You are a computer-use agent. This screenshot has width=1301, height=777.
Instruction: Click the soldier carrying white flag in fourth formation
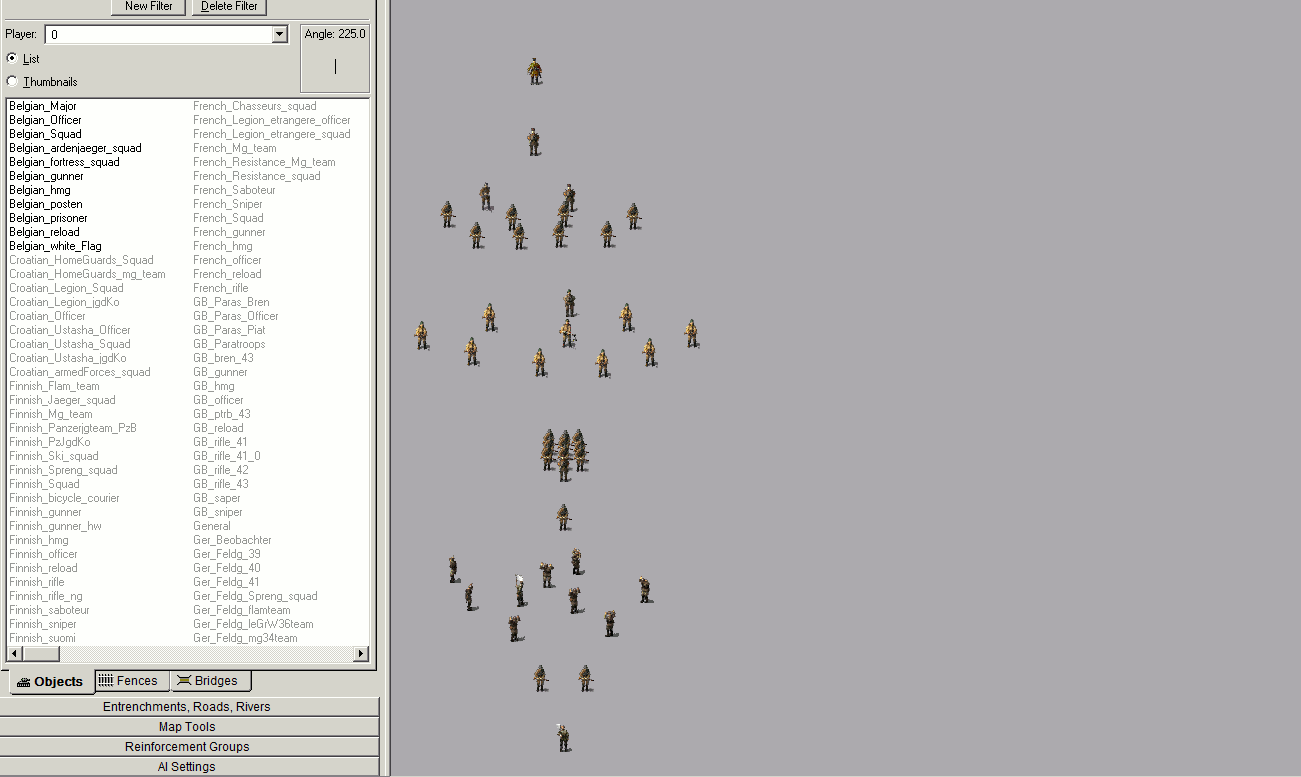(520, 591)
